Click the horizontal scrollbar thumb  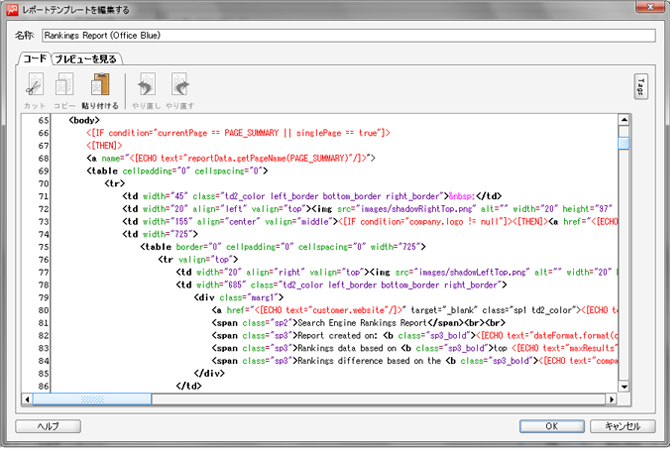(x=92, y=399)
